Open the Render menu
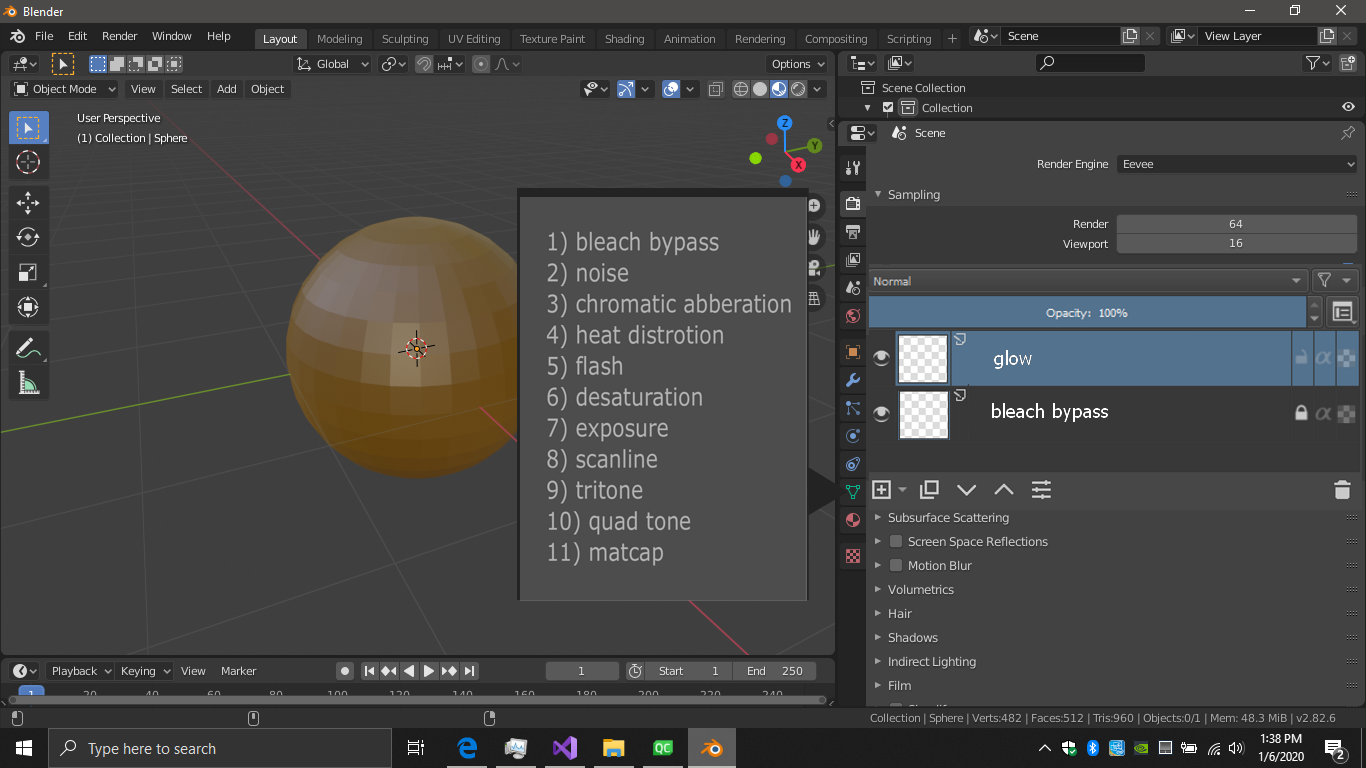The height and width of the screenshot is (768, 1366). 120,36
